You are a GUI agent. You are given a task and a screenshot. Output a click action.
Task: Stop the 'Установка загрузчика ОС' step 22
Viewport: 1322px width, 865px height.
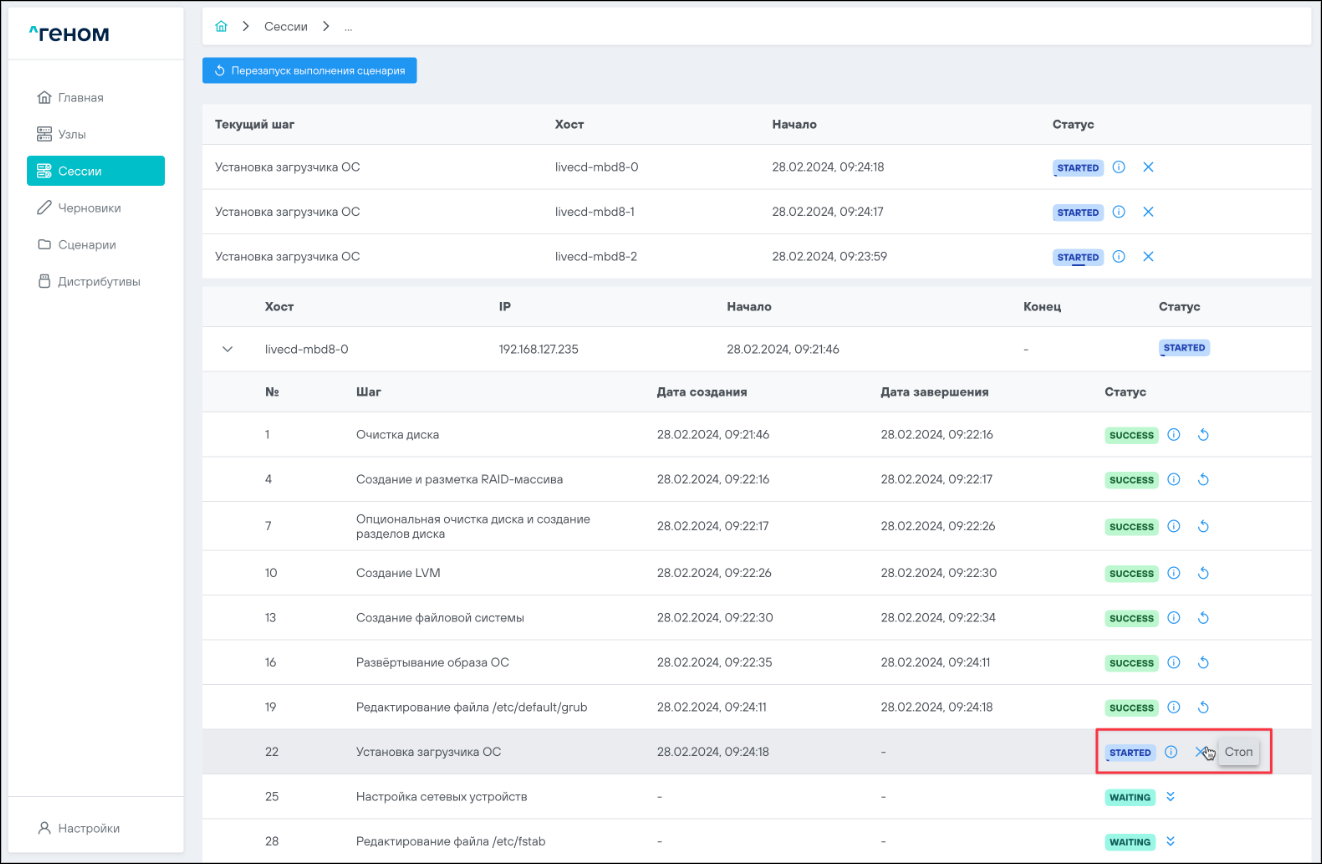coord(1200,752)
